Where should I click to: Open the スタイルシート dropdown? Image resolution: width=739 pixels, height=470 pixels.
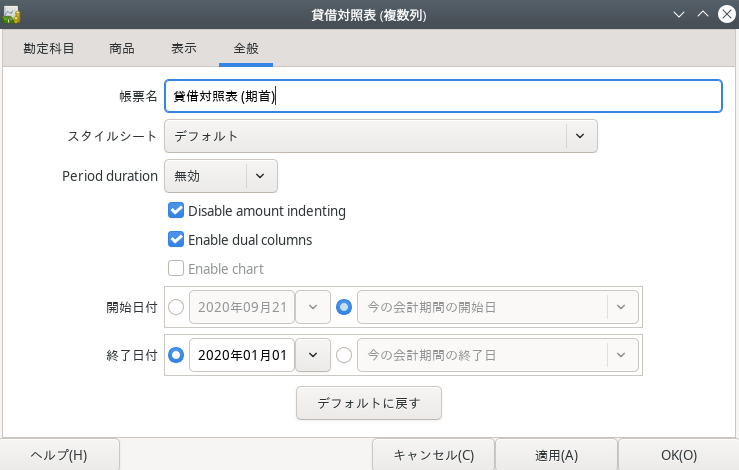pos(381,136)
